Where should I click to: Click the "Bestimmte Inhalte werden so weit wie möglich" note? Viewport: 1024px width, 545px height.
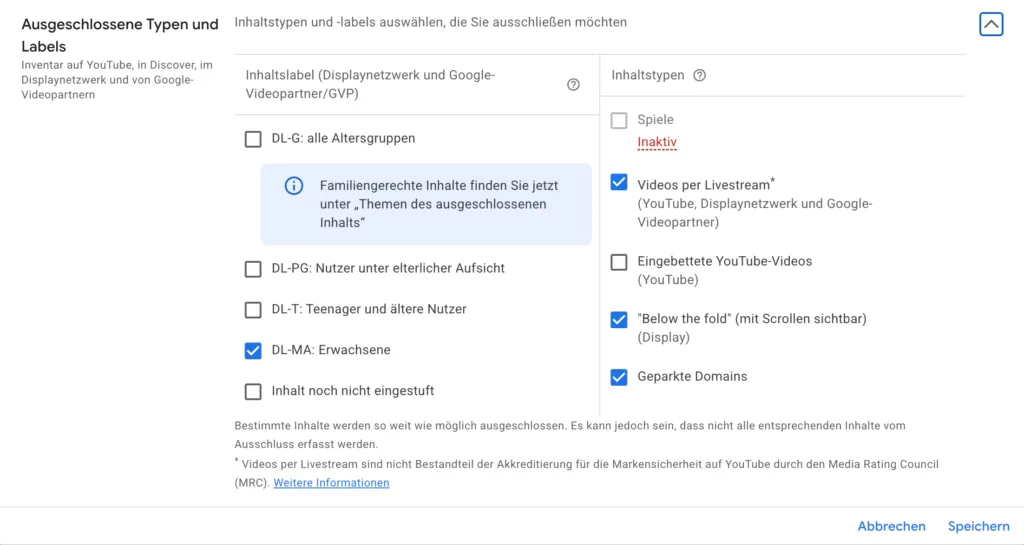(570, 435)
